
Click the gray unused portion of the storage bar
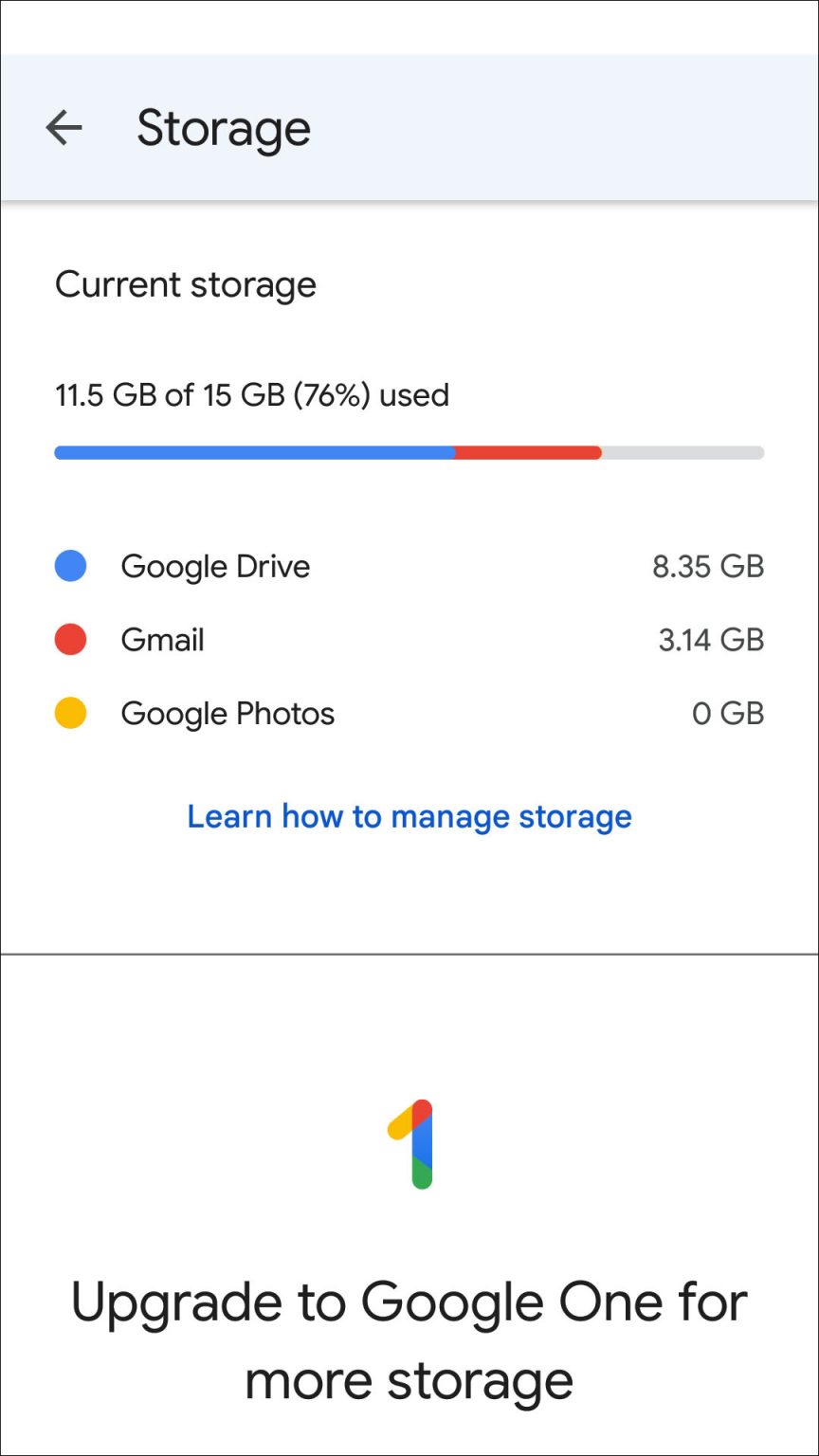(x=682, y=452)
